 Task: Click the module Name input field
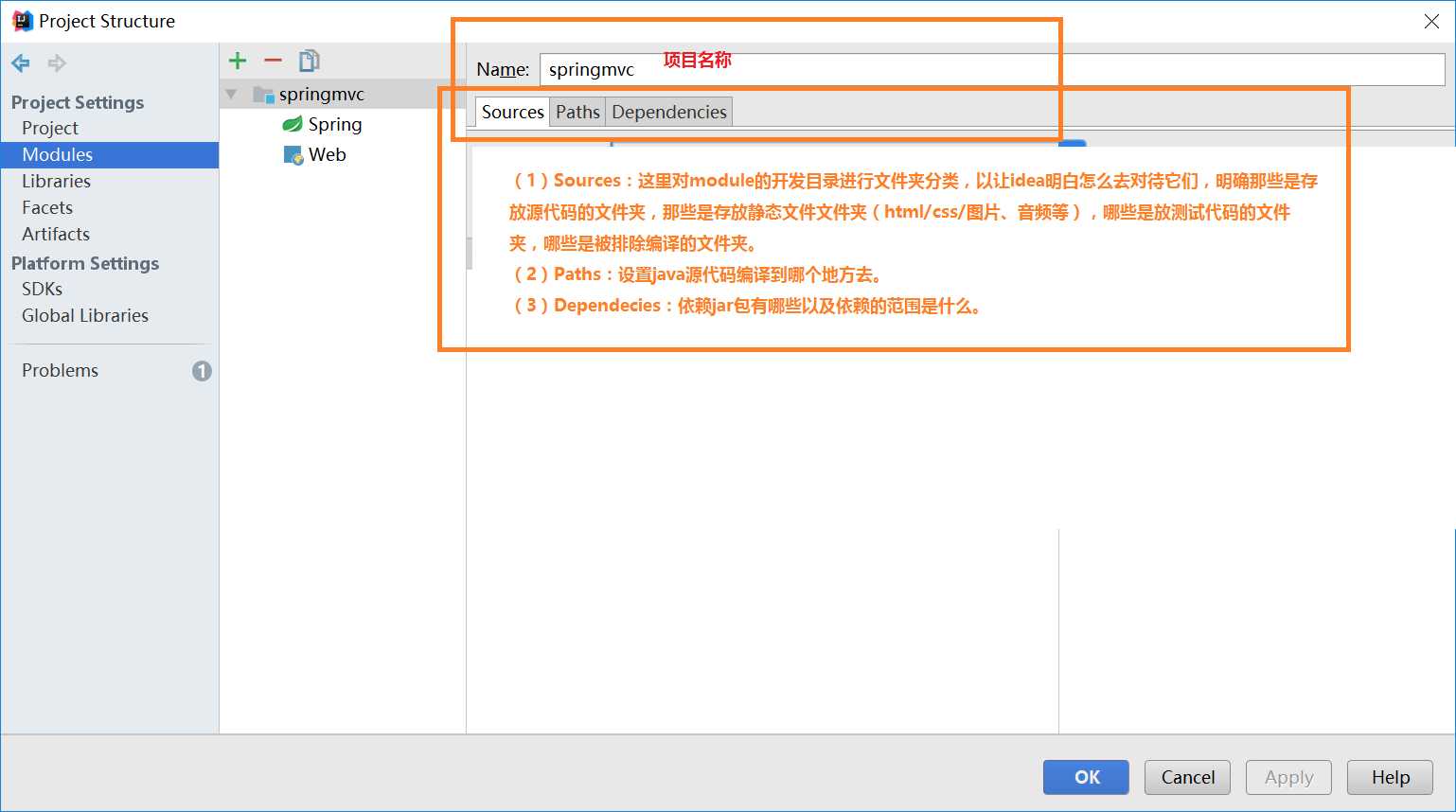(x=992, y=69)
